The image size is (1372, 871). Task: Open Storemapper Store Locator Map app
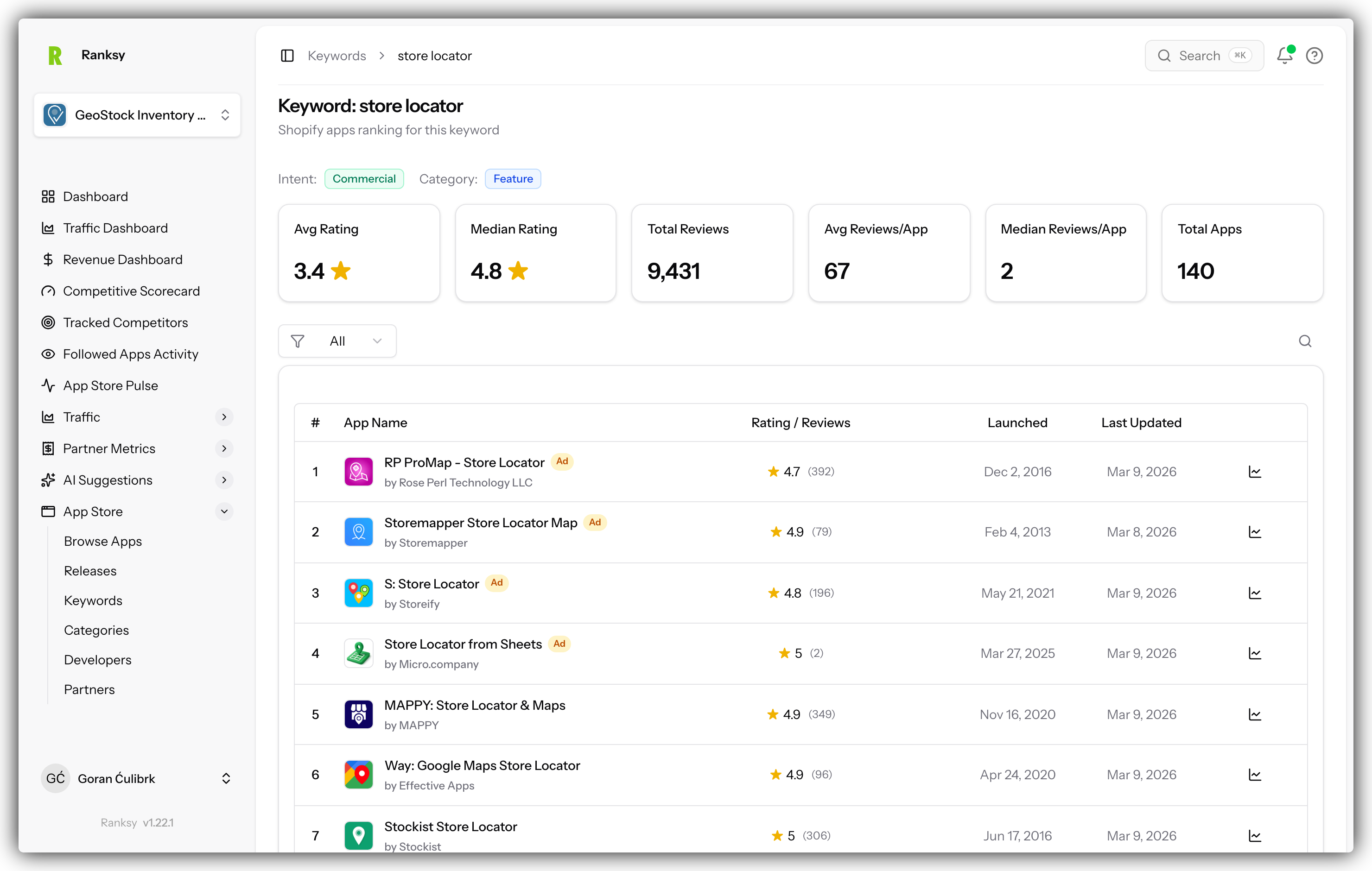coord(480,523)
